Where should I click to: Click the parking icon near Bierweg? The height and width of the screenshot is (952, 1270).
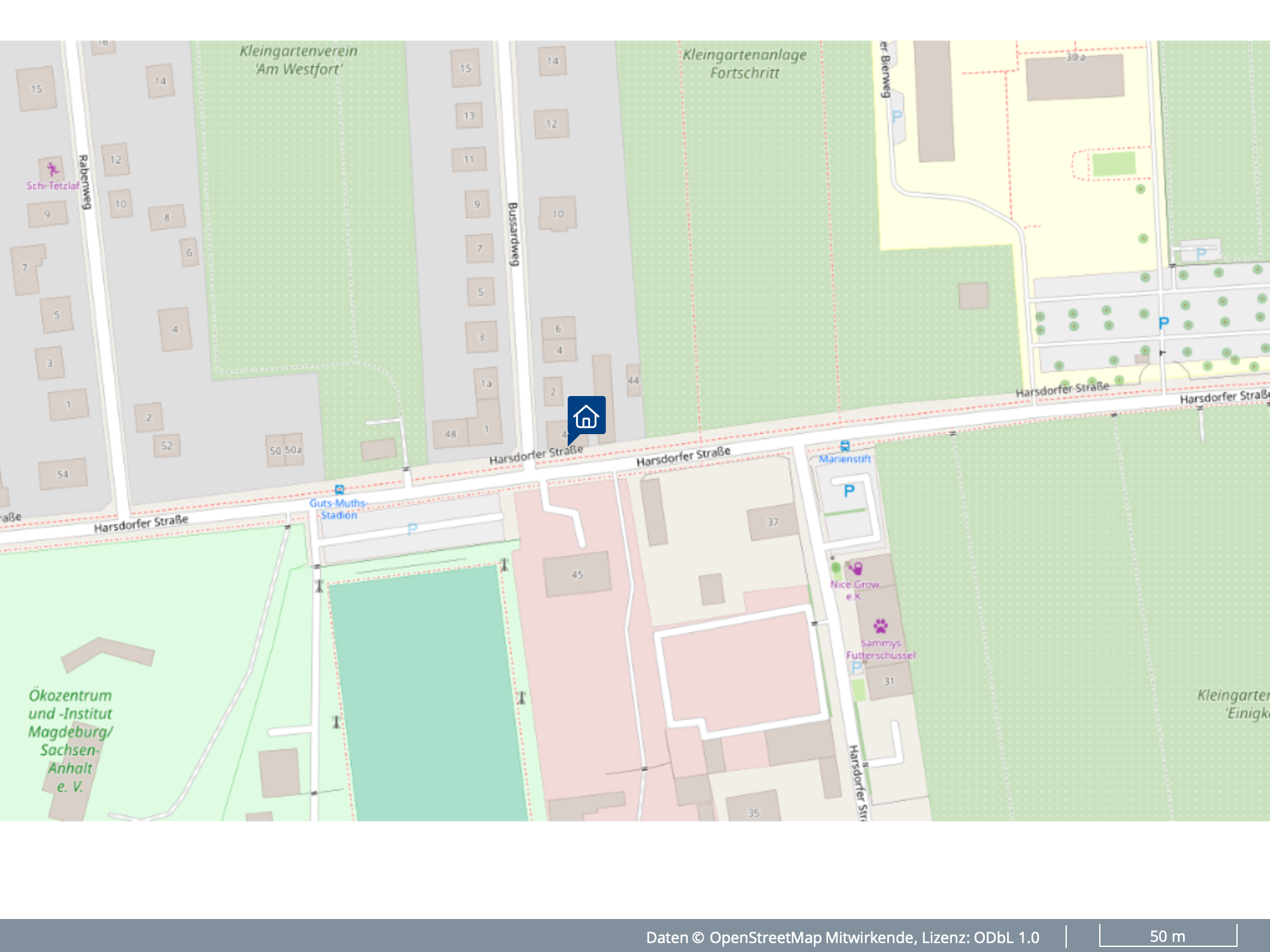897,117
